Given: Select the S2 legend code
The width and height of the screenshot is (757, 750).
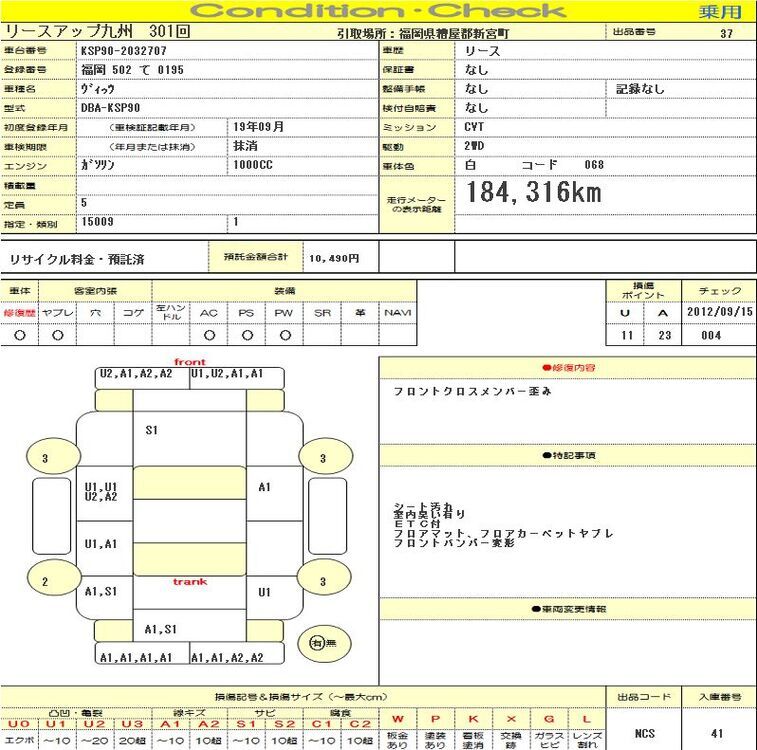Looking at the screenshot, I should click(285, 724).
